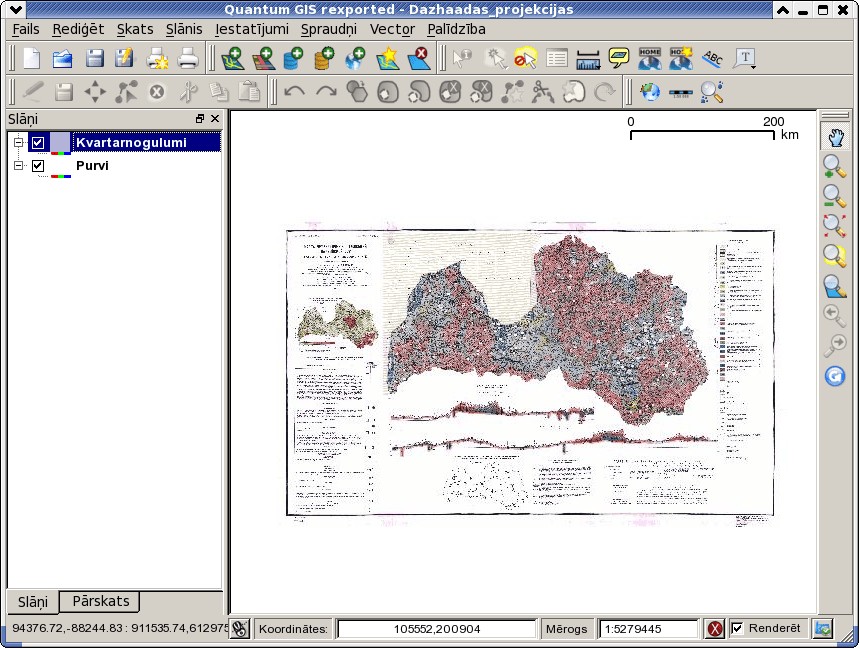Open projection status button
The width and height of the screenshot is (859, 648).
[823, 629]
